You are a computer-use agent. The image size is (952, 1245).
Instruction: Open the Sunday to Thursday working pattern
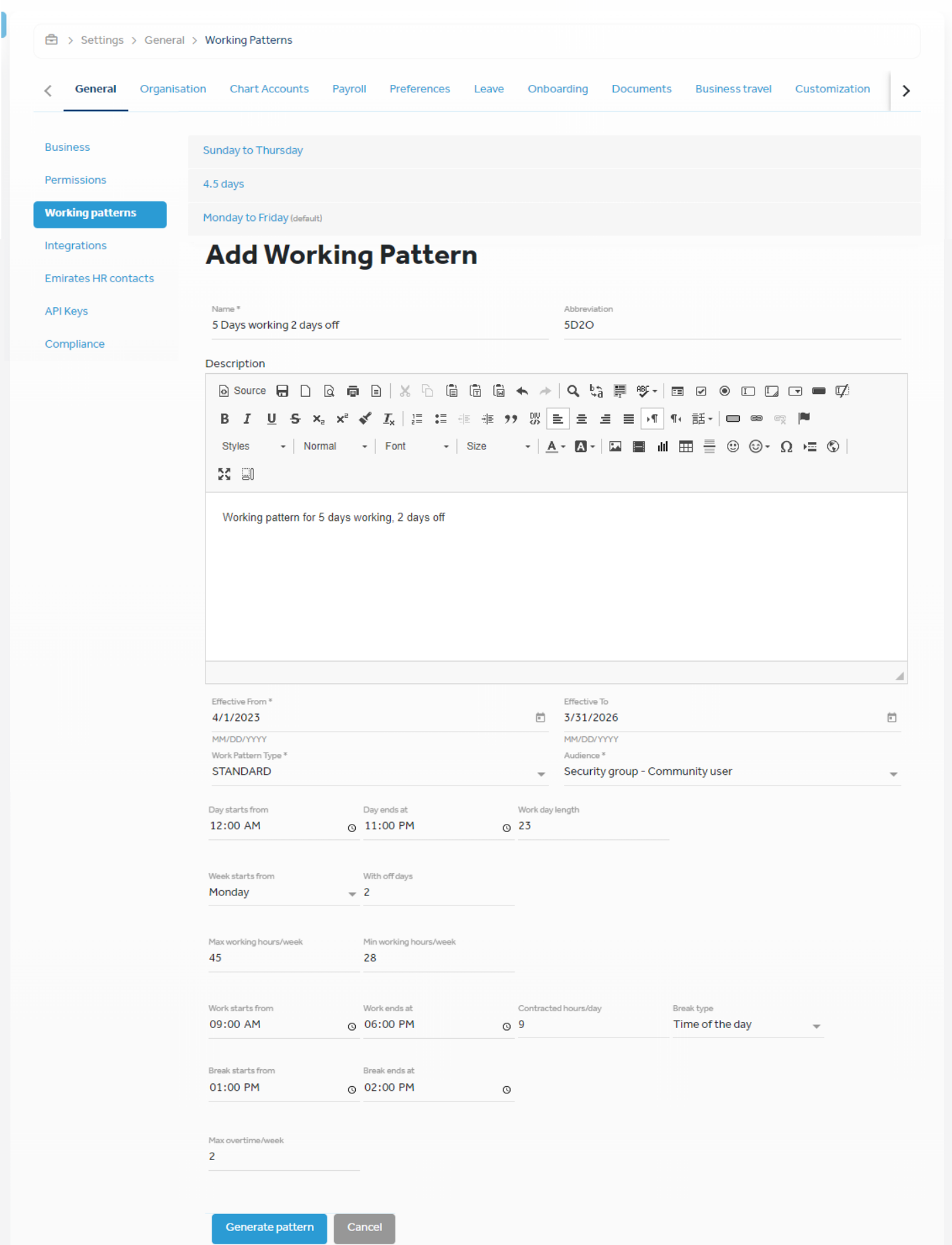click(253, 150)
